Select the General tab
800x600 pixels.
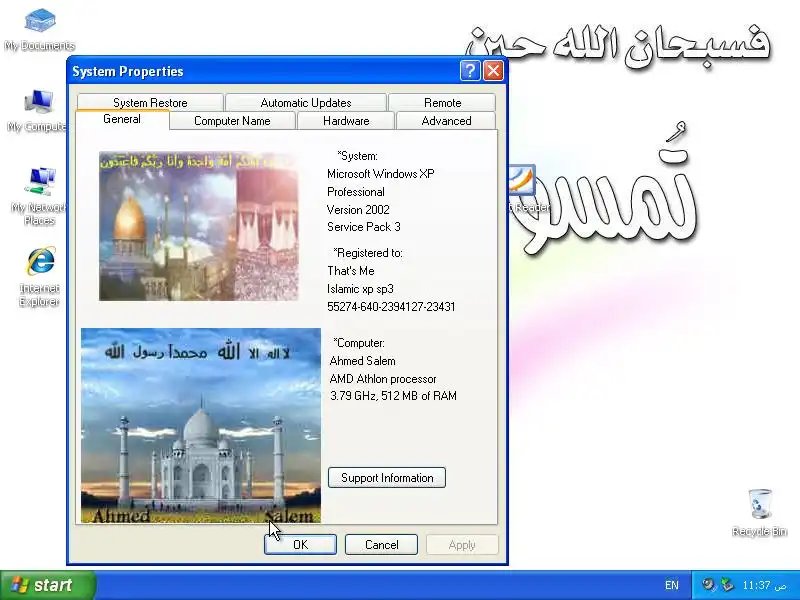coord(122,119)
